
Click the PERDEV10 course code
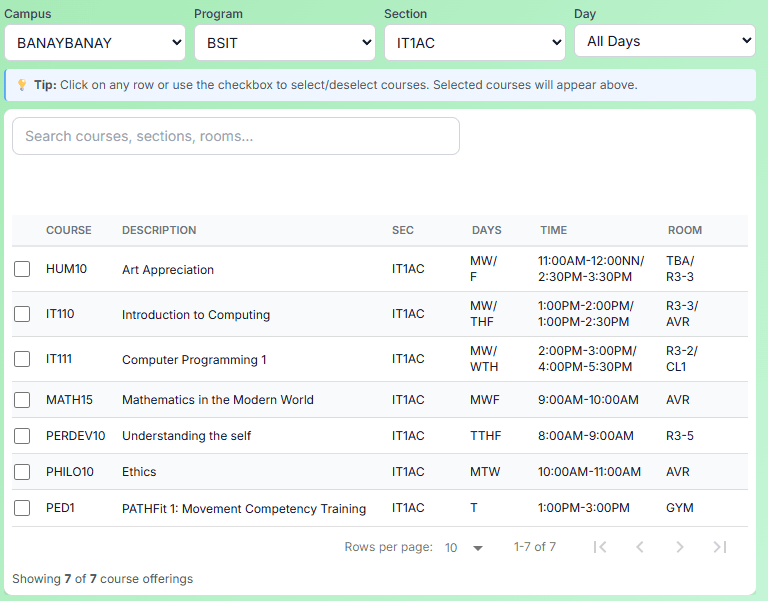click(x=75, y=436)
